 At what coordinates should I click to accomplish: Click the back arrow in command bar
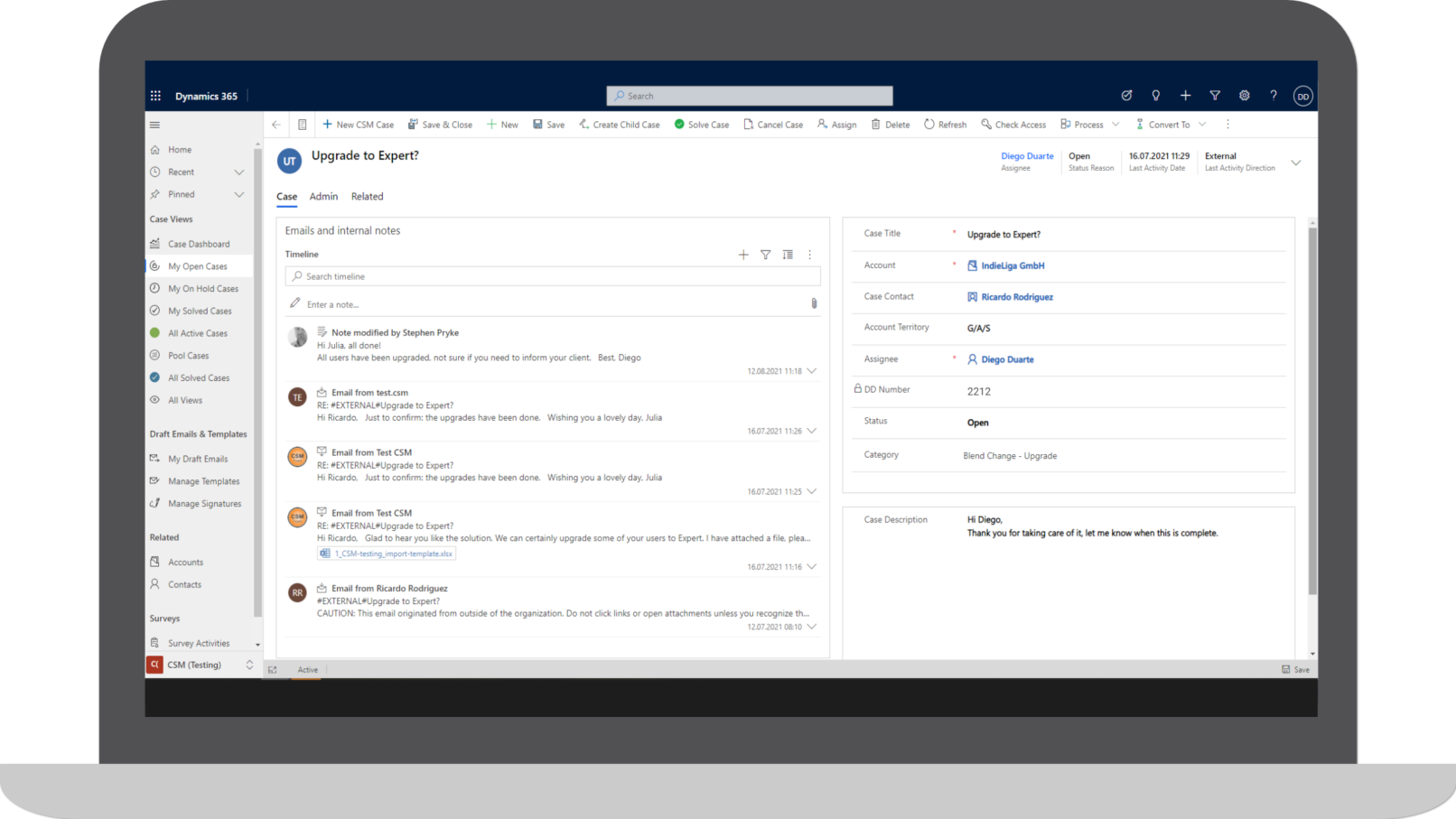[x=276, y=125]
